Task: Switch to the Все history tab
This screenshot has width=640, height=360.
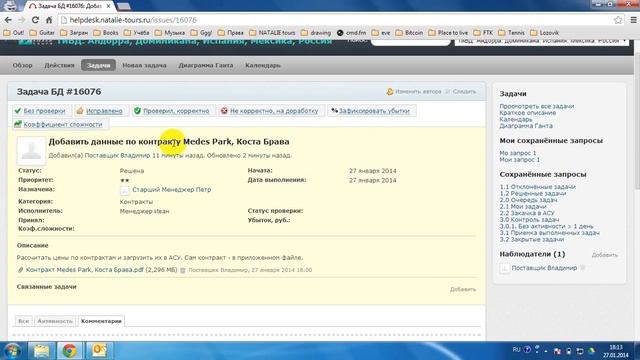Action: 24,321
